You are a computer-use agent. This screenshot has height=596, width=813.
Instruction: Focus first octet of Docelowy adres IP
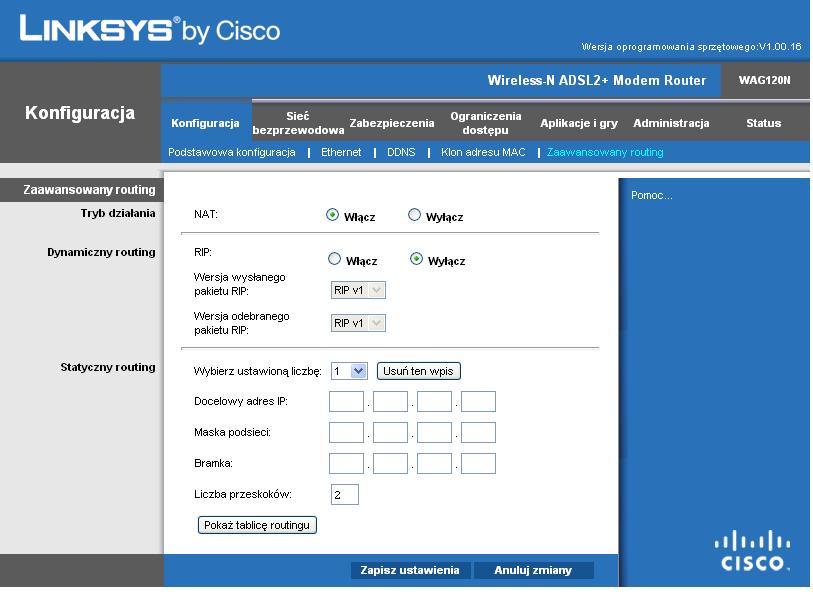click(346, 401)
